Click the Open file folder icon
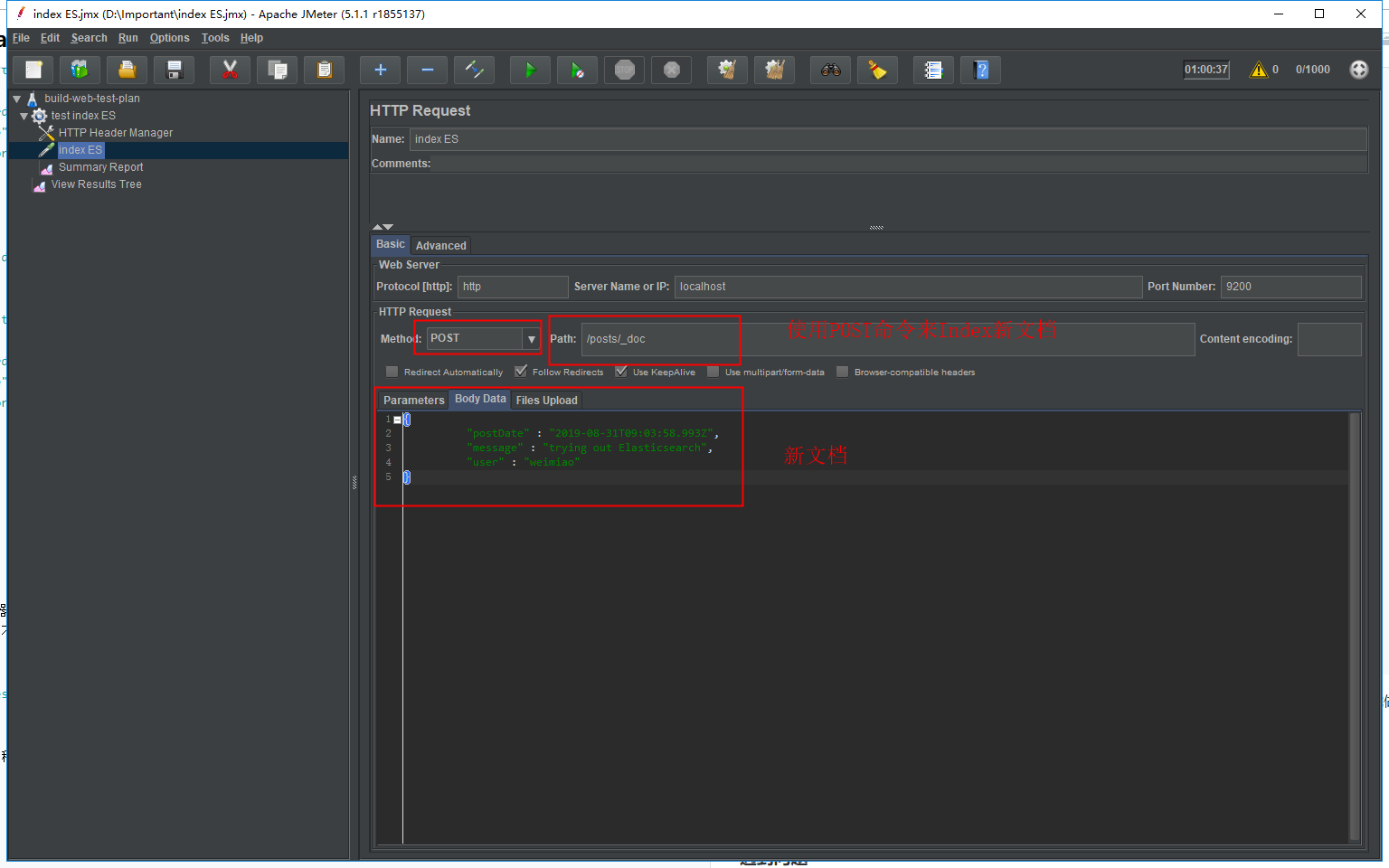Image resolution: width=1389 pixels, height=868 pixels. (x=128, y=70)
